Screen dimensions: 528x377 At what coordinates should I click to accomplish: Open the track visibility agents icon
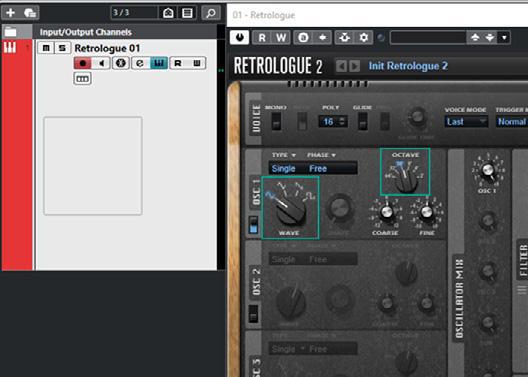click(x=168, y=13)
